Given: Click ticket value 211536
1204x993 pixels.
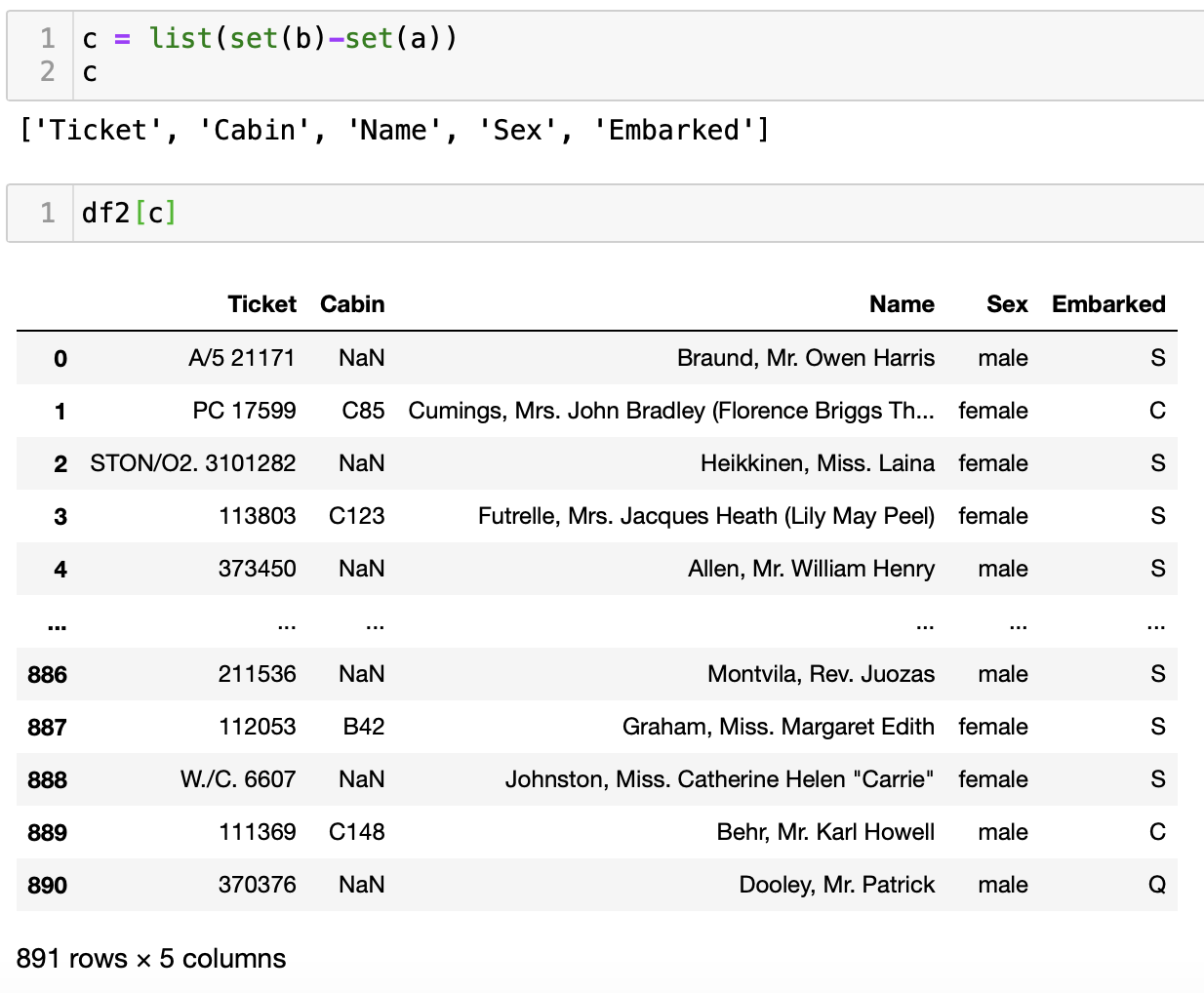Looking at the screenshot, I should coord(258,674).
